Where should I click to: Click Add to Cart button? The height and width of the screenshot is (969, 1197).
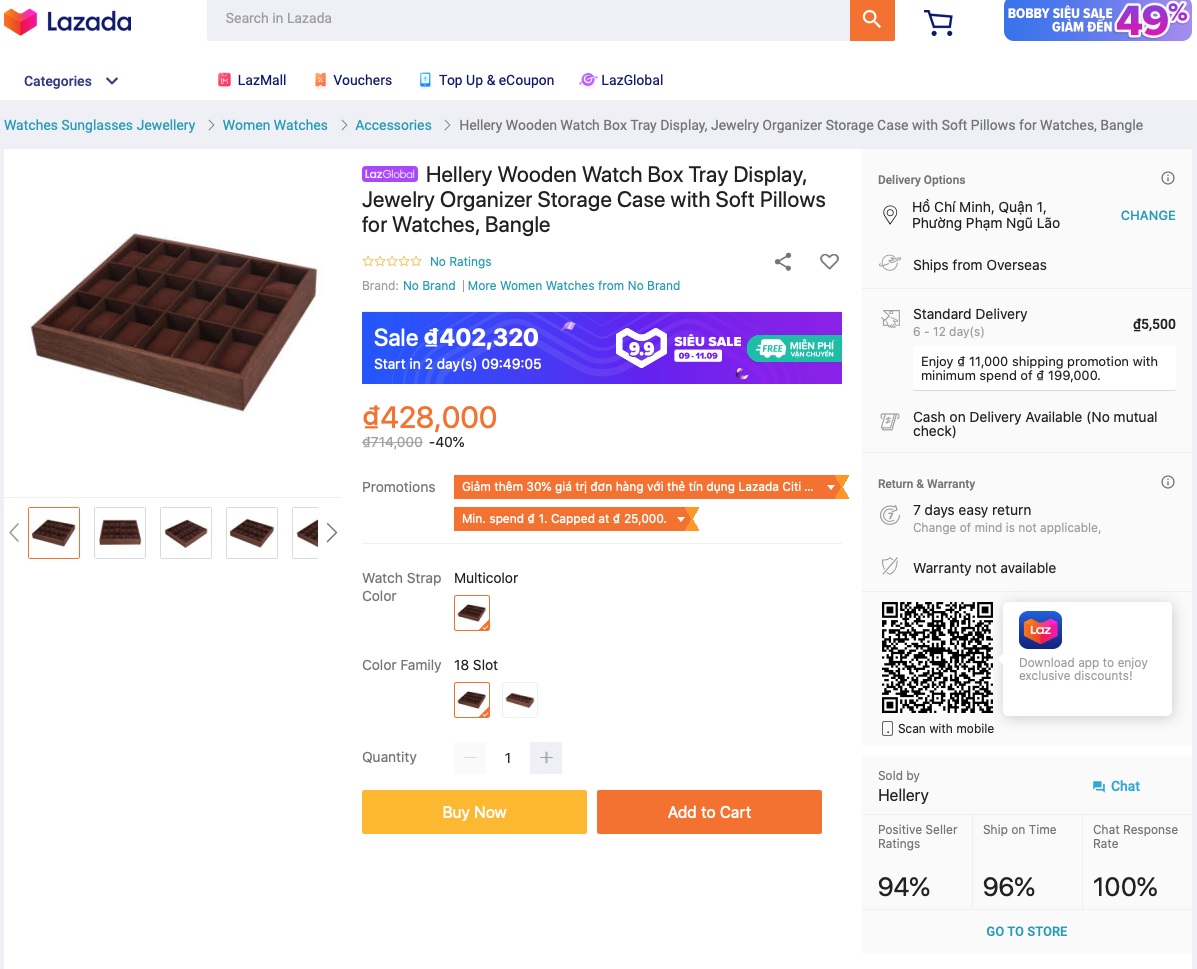click(x=709, y=812)
